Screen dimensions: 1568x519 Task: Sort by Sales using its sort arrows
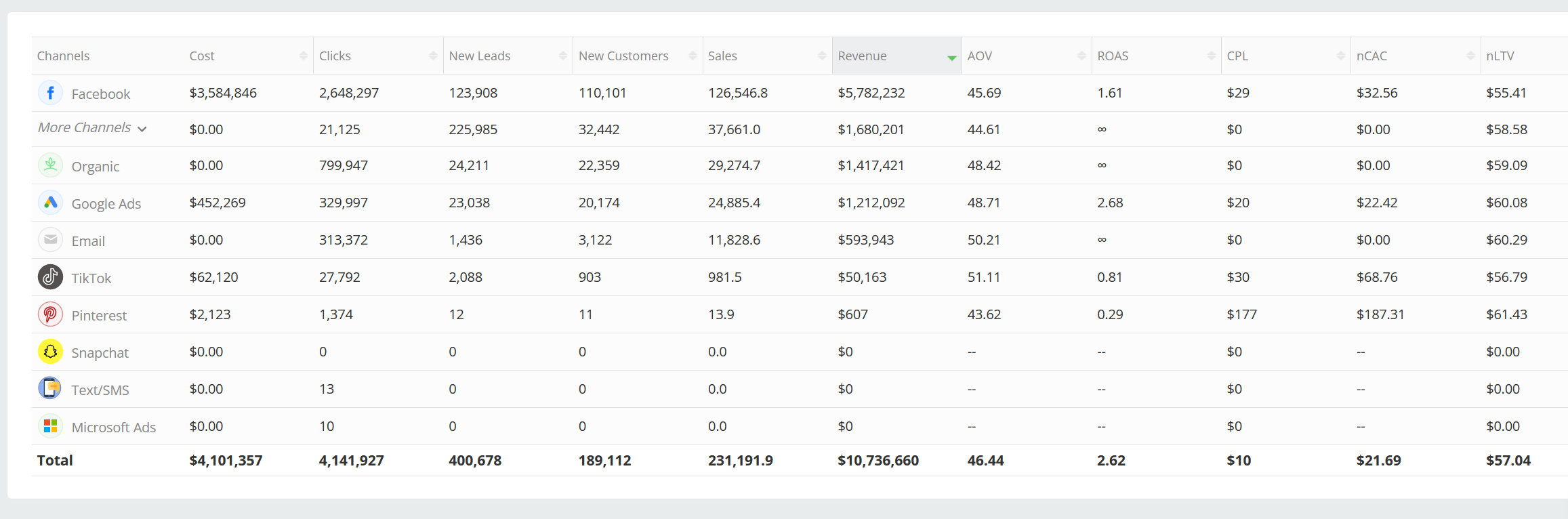822,56
